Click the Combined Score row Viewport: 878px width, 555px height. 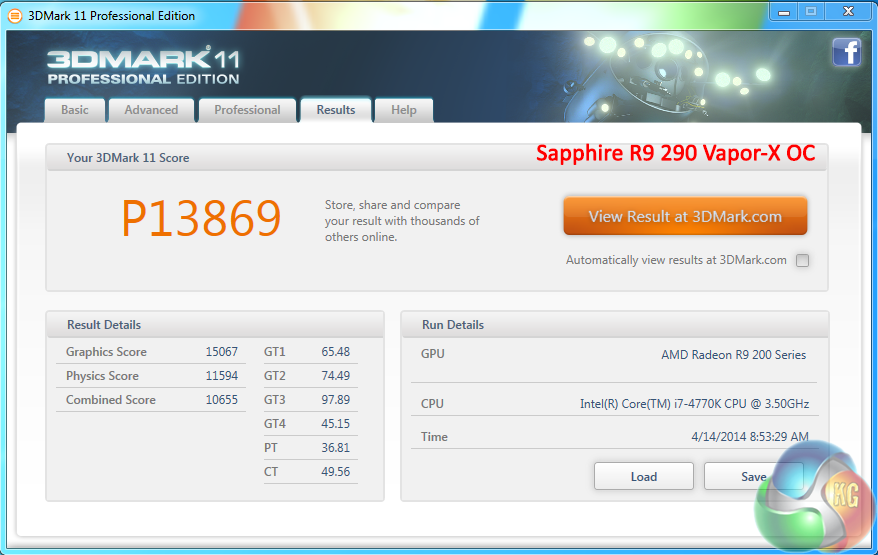(151, 400)
